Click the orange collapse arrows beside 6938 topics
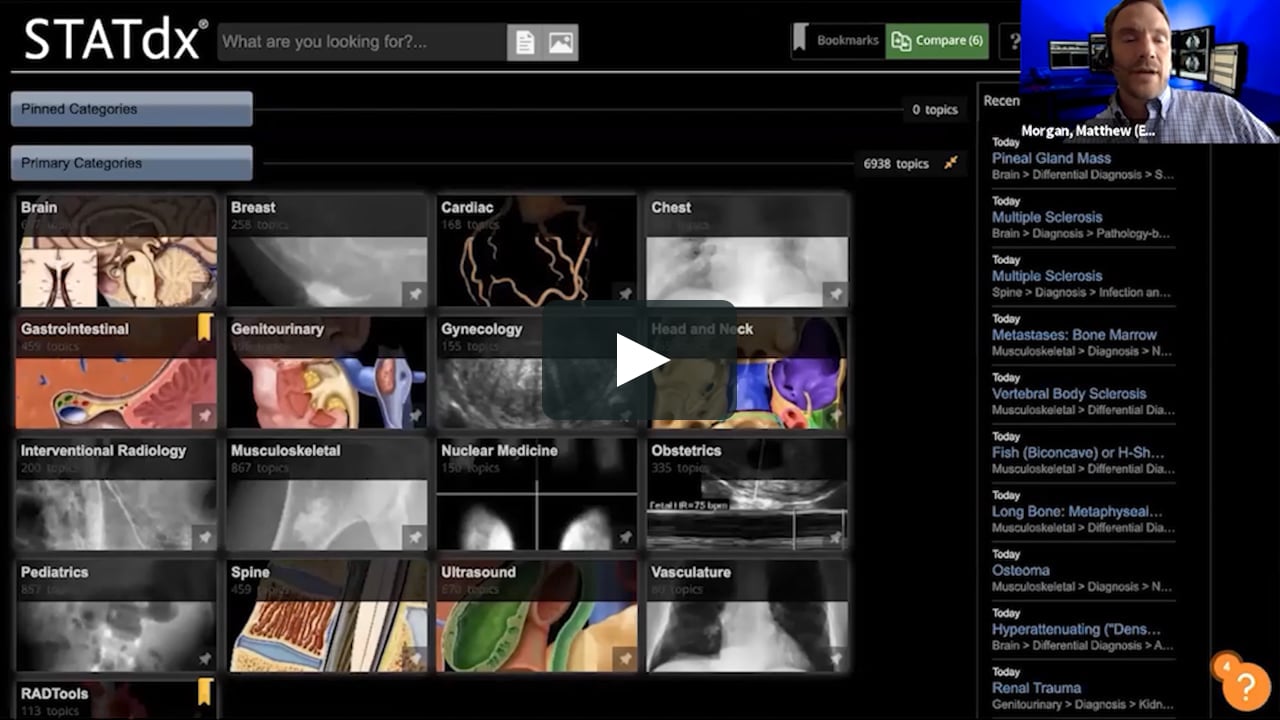The height and width of the screenshot is (720, 1280). [951, 163]
